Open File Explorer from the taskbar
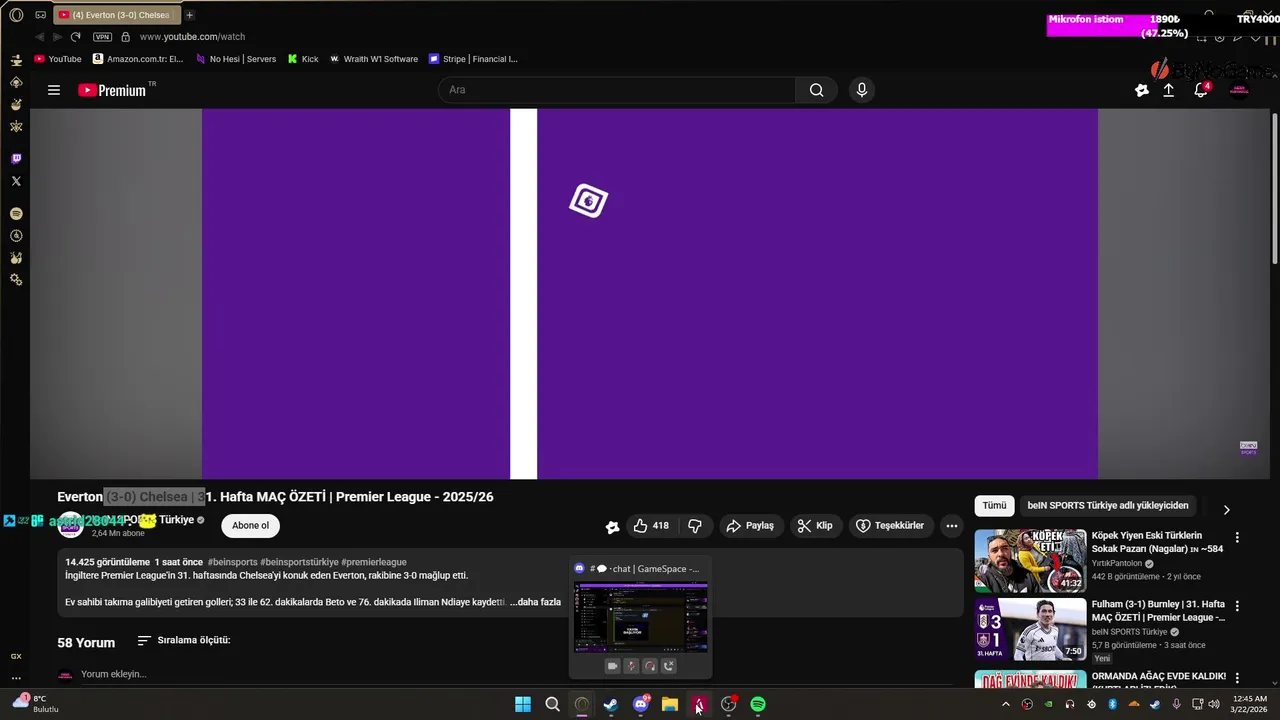Viewport: 1280px width, 720px height. click(x=670, y=705)
